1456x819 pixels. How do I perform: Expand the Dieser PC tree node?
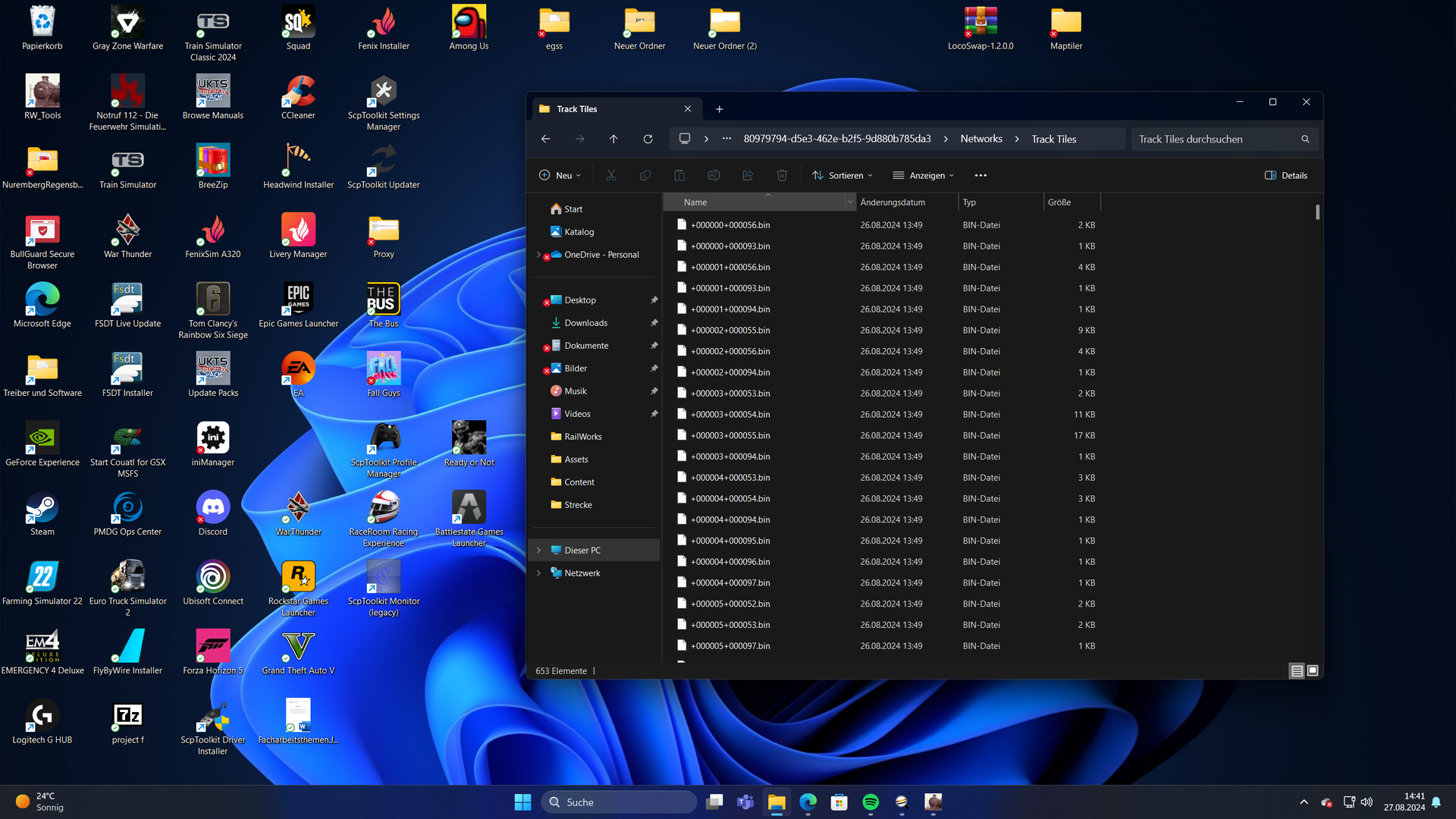[x=539, y=551]
